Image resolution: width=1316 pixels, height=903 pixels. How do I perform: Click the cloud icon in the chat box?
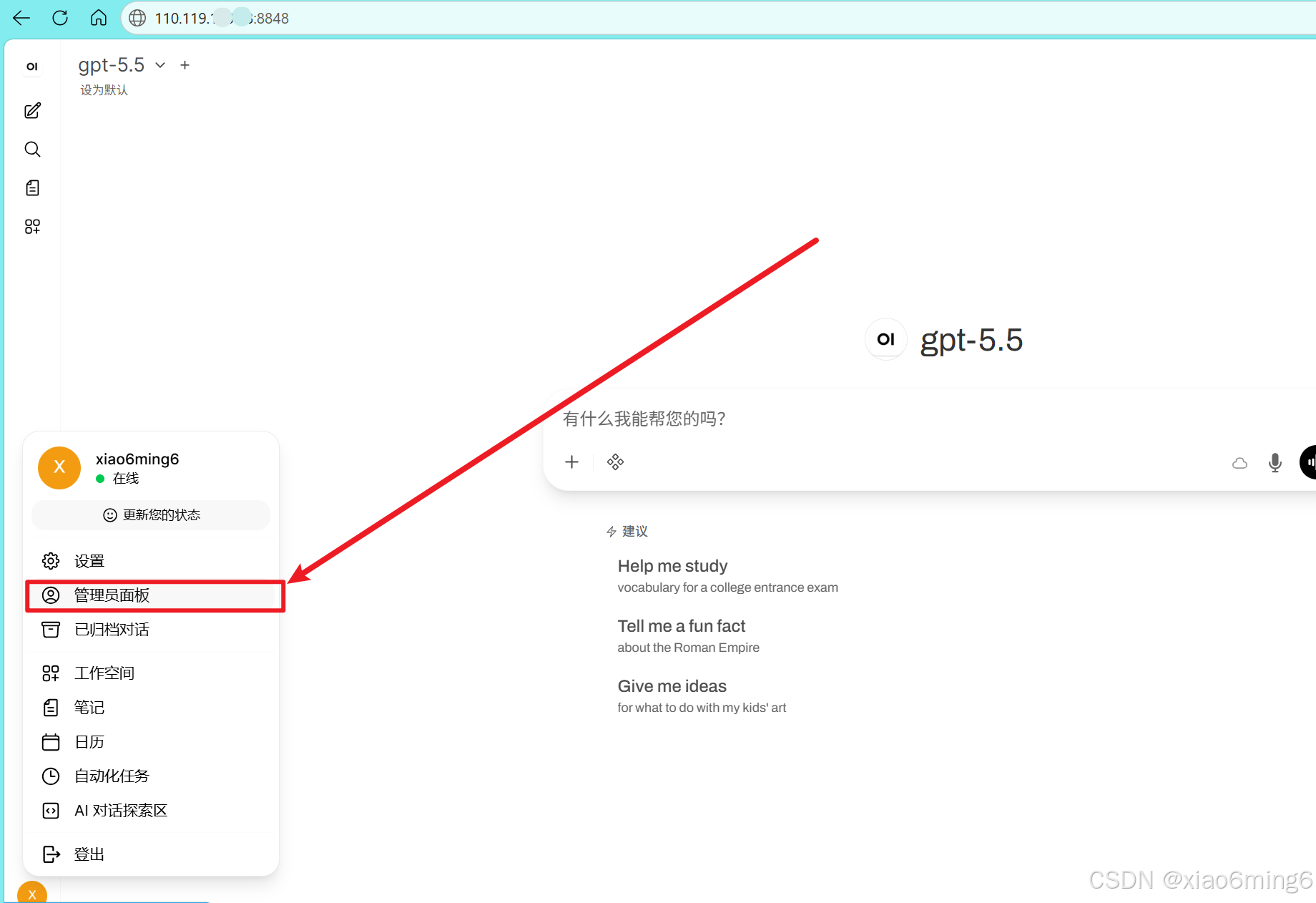(1240, 463)
